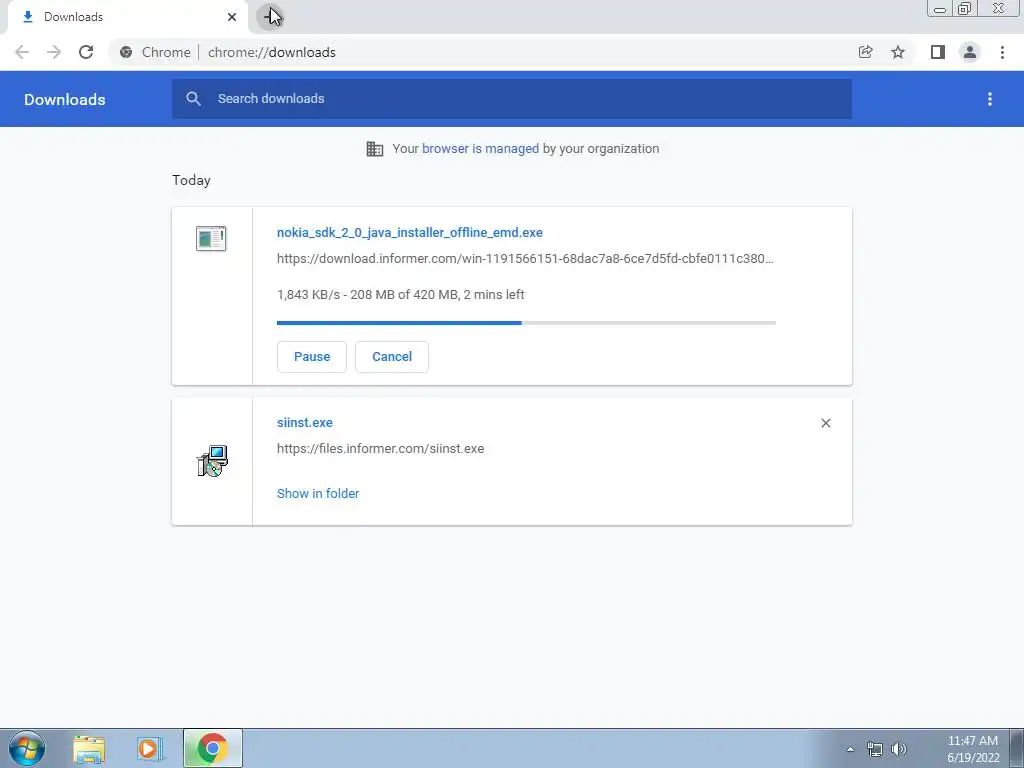Open the Windows Start menu

[27, 748]
